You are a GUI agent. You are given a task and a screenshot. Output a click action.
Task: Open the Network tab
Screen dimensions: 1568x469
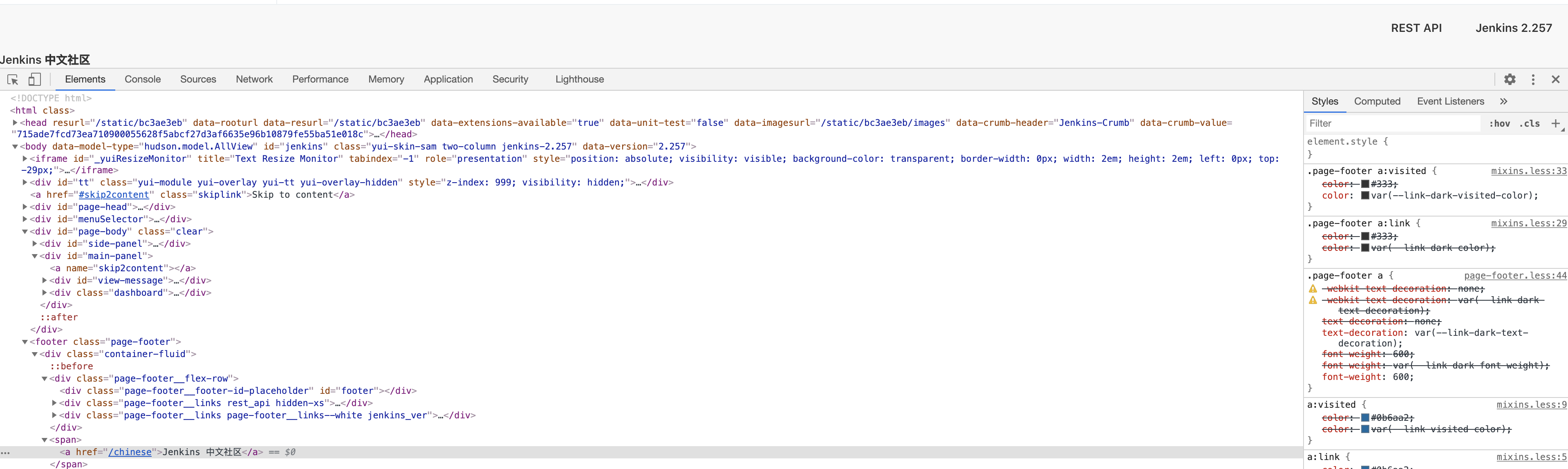[254, 80]
